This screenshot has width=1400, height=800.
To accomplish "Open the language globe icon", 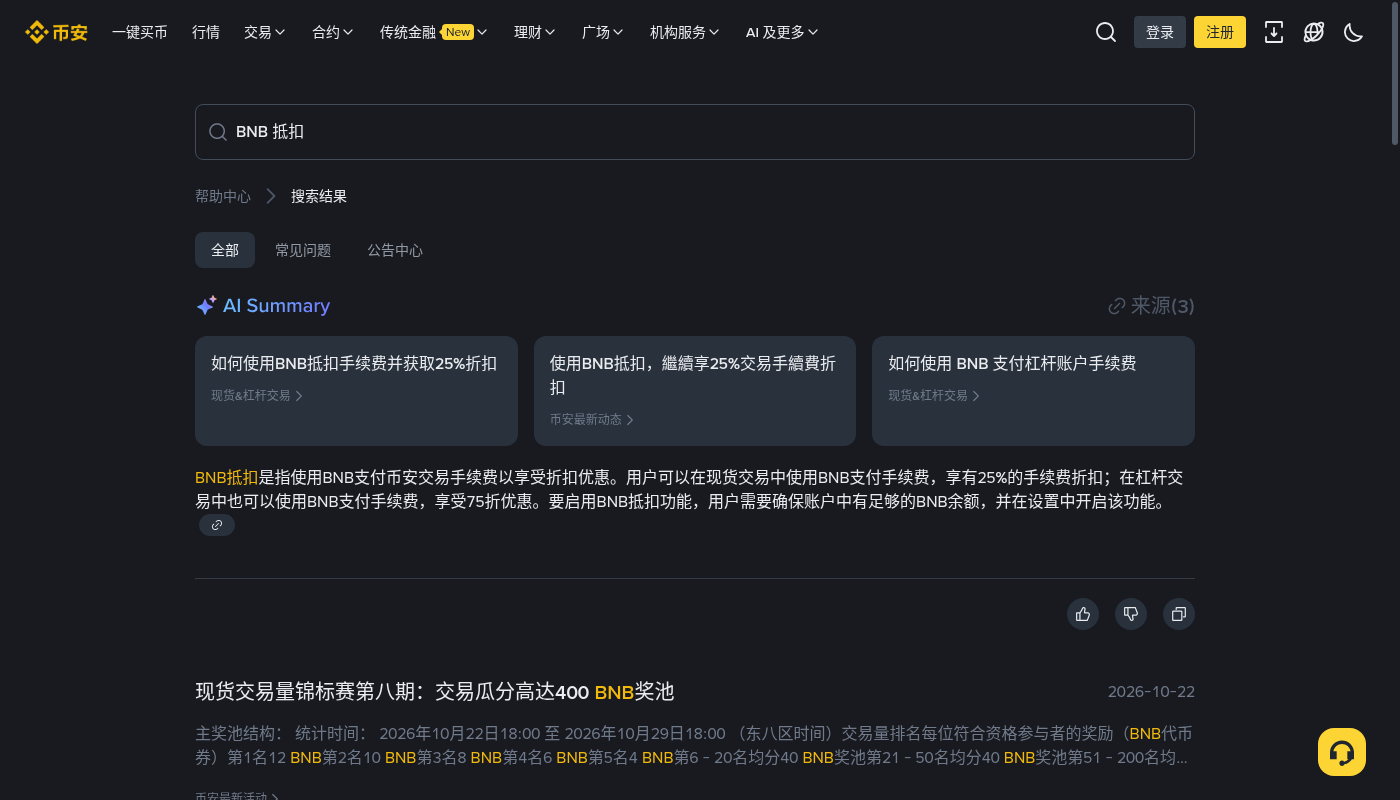I will 1314,32.
